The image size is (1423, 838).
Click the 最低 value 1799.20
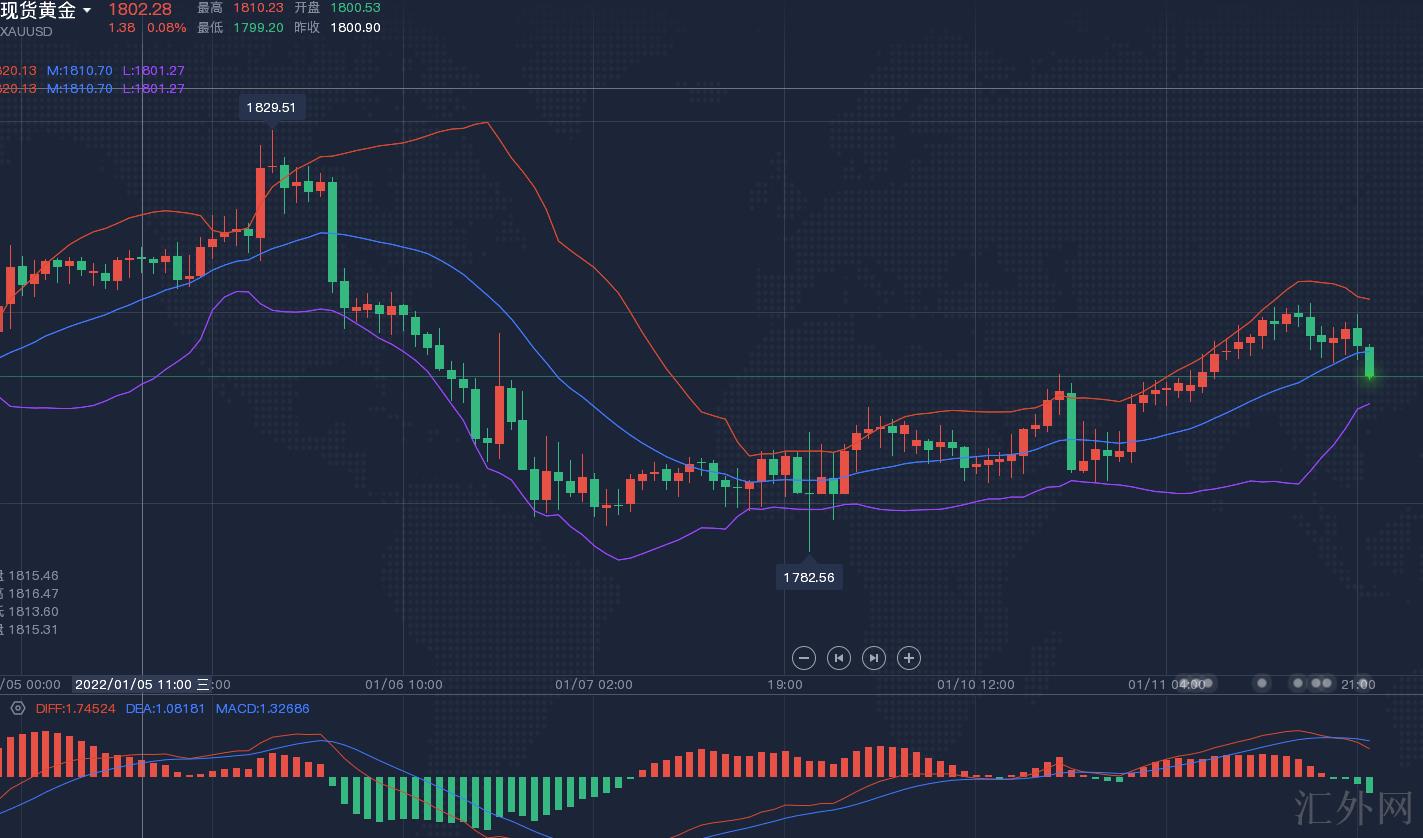(x=258, y=27)
